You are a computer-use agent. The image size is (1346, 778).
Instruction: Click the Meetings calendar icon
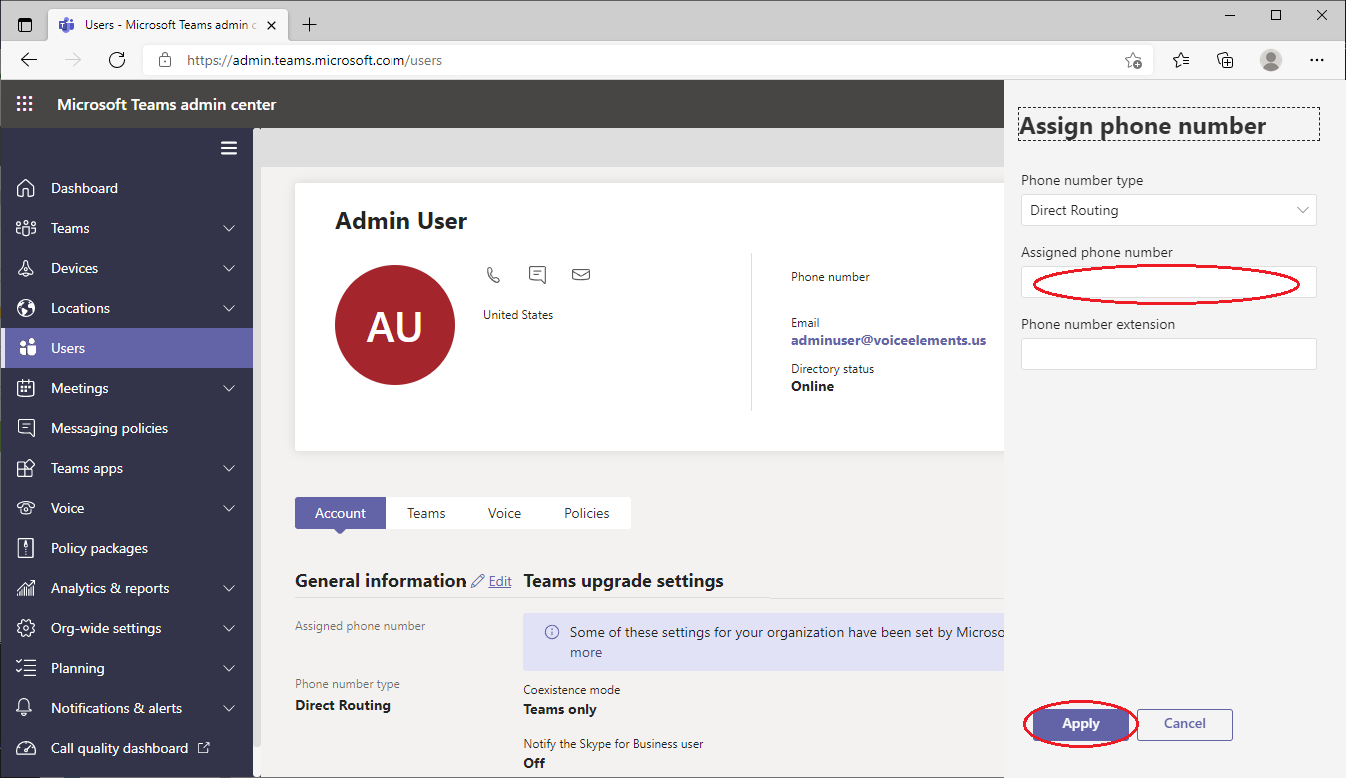[26, 388]
